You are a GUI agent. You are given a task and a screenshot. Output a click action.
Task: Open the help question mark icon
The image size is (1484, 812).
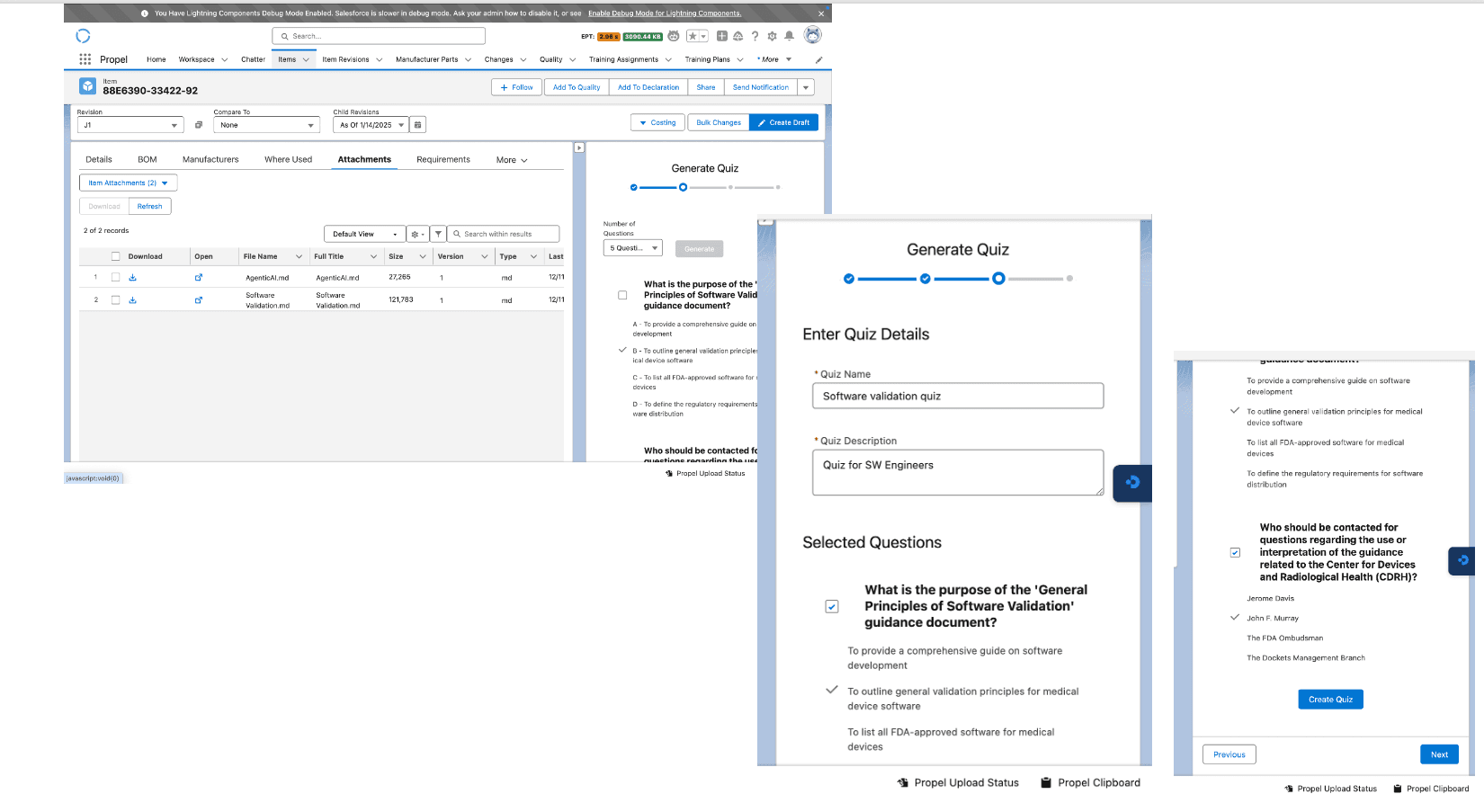(x=755, y=36)
